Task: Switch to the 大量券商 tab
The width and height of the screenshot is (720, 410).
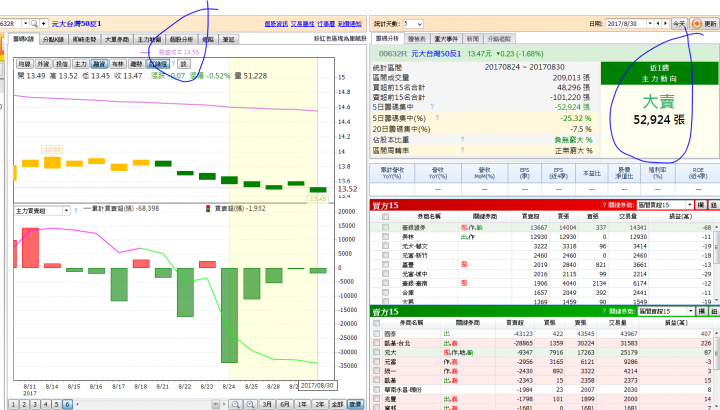Action: coord(117,39)
